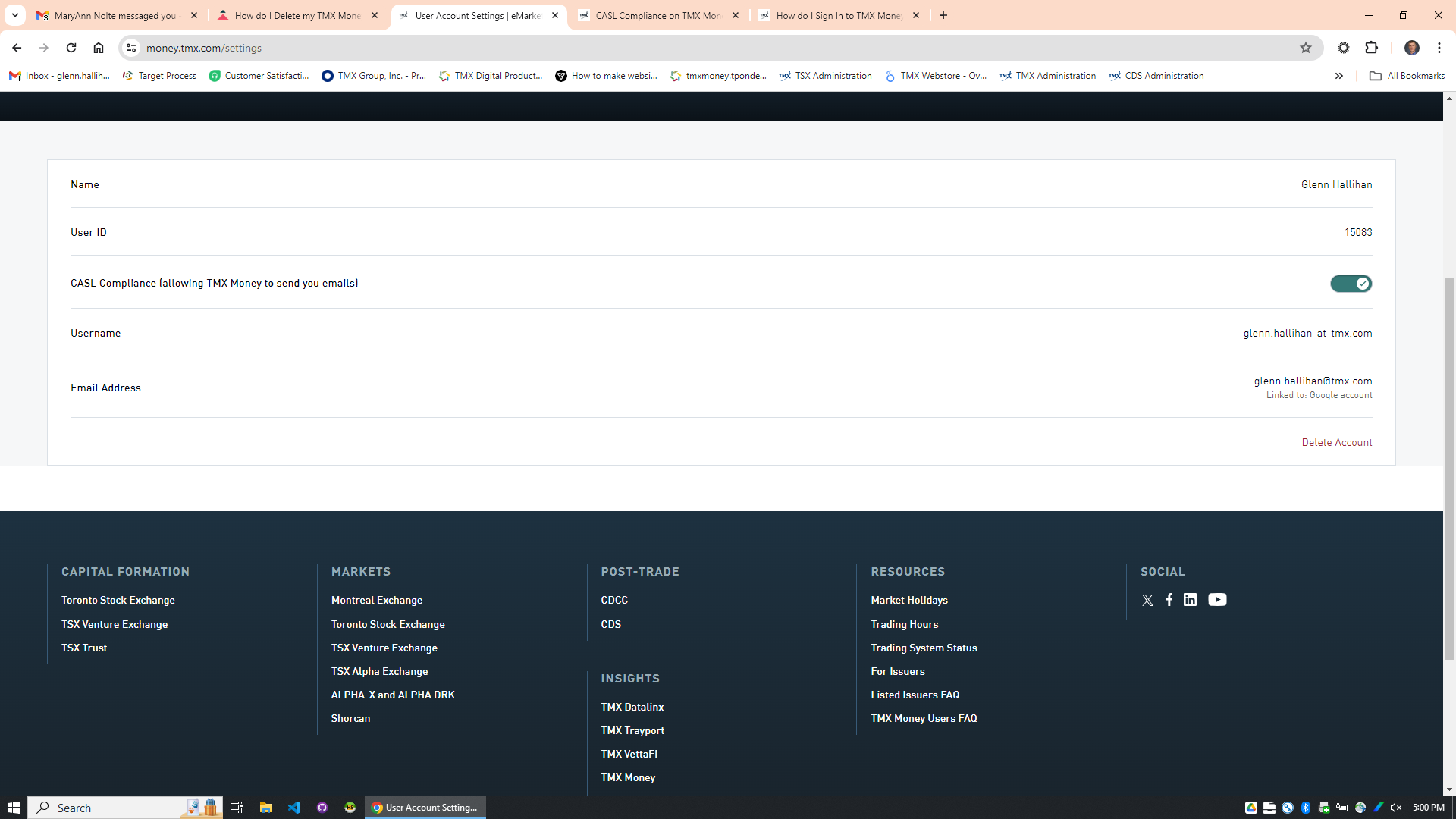Open the Windows Start menu

13,808
